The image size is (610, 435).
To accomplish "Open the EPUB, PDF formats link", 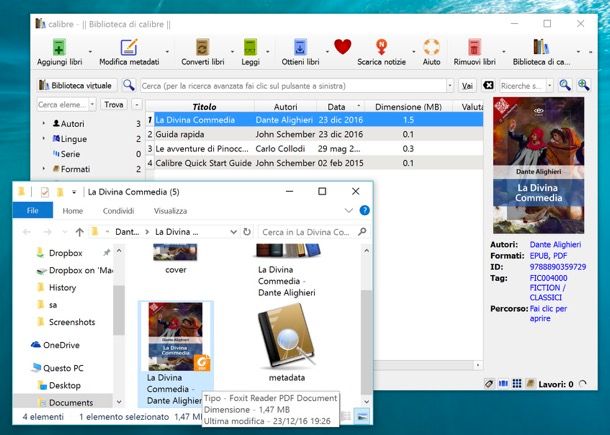I will [x=548, y=256].
